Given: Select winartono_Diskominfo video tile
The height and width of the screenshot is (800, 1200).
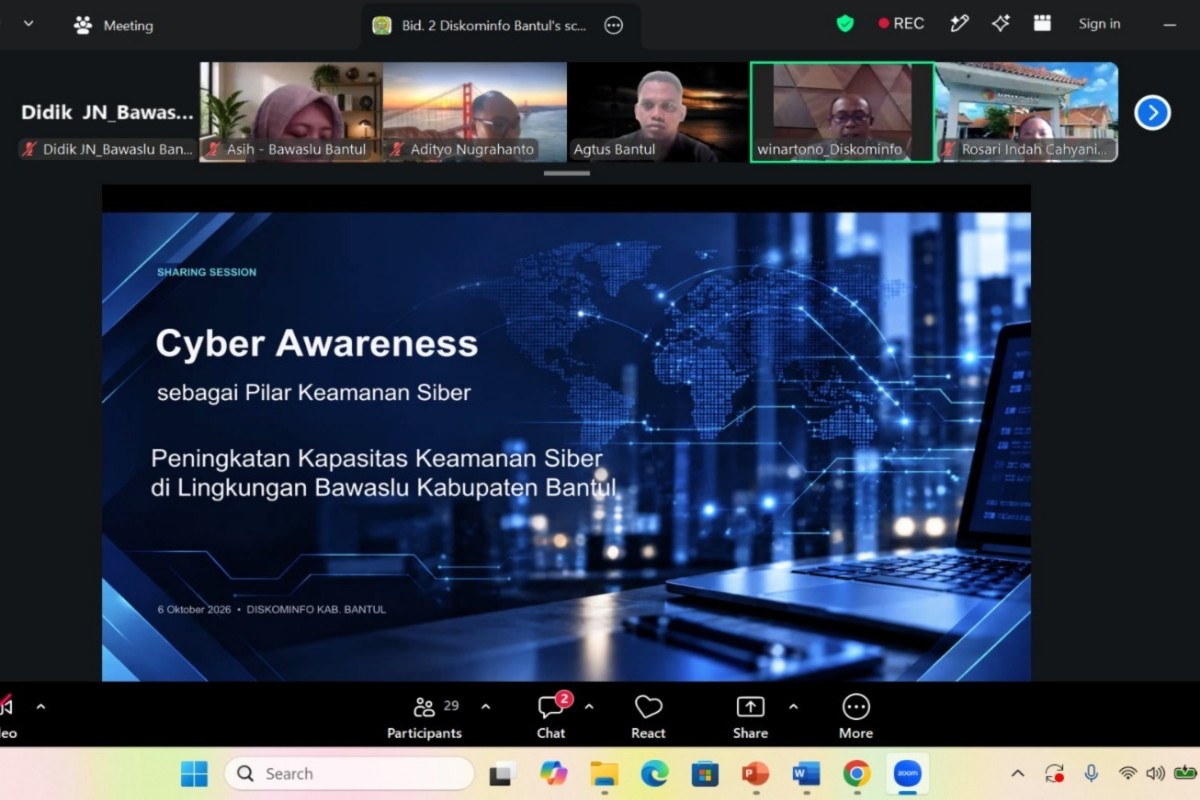Looking at the screenshot, I should (842, 112).
